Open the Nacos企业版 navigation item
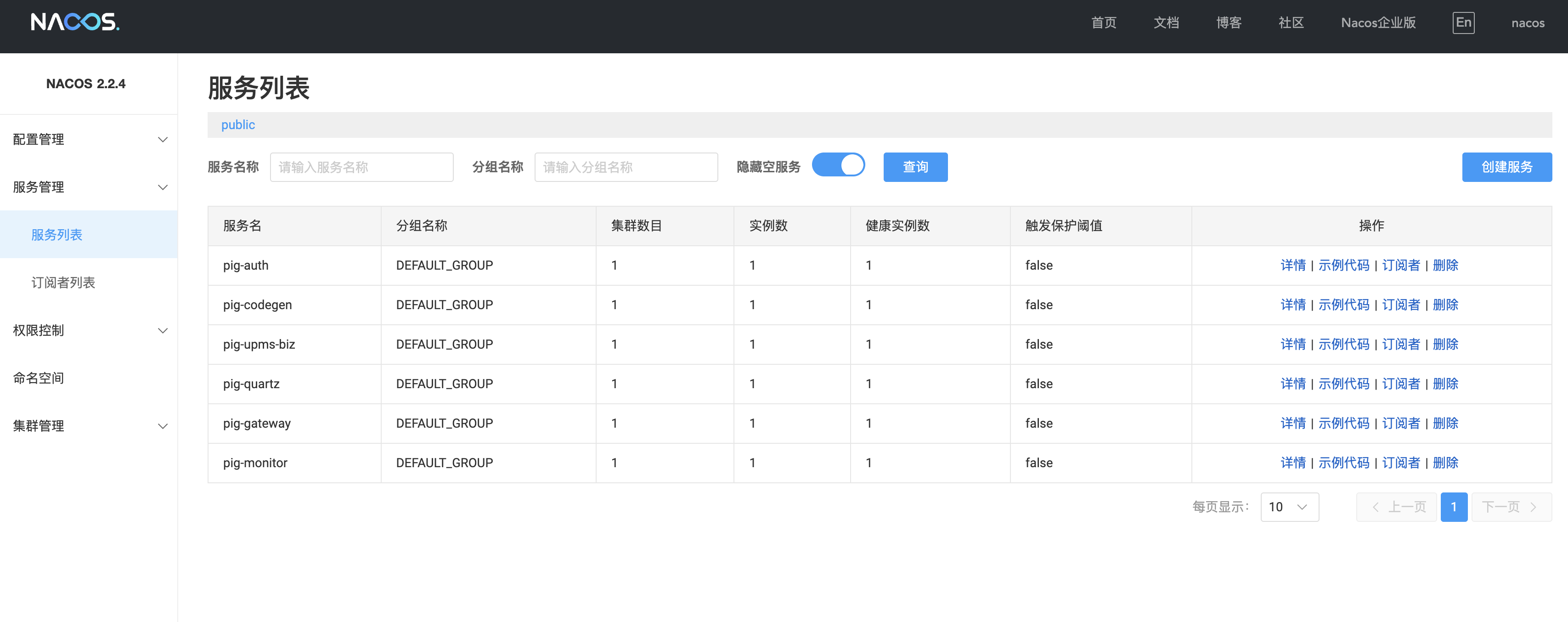 point(1378,23)
